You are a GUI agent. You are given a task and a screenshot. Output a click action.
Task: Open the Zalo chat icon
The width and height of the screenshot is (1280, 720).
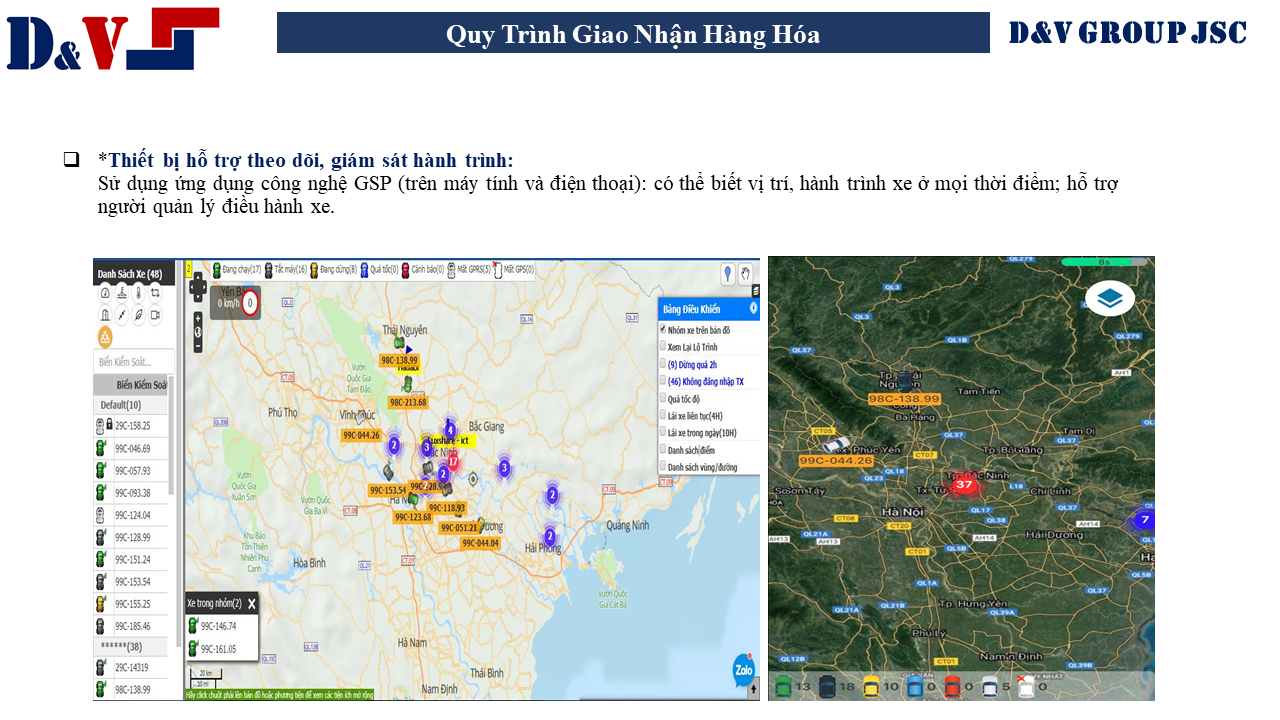(x=742, y=670)
